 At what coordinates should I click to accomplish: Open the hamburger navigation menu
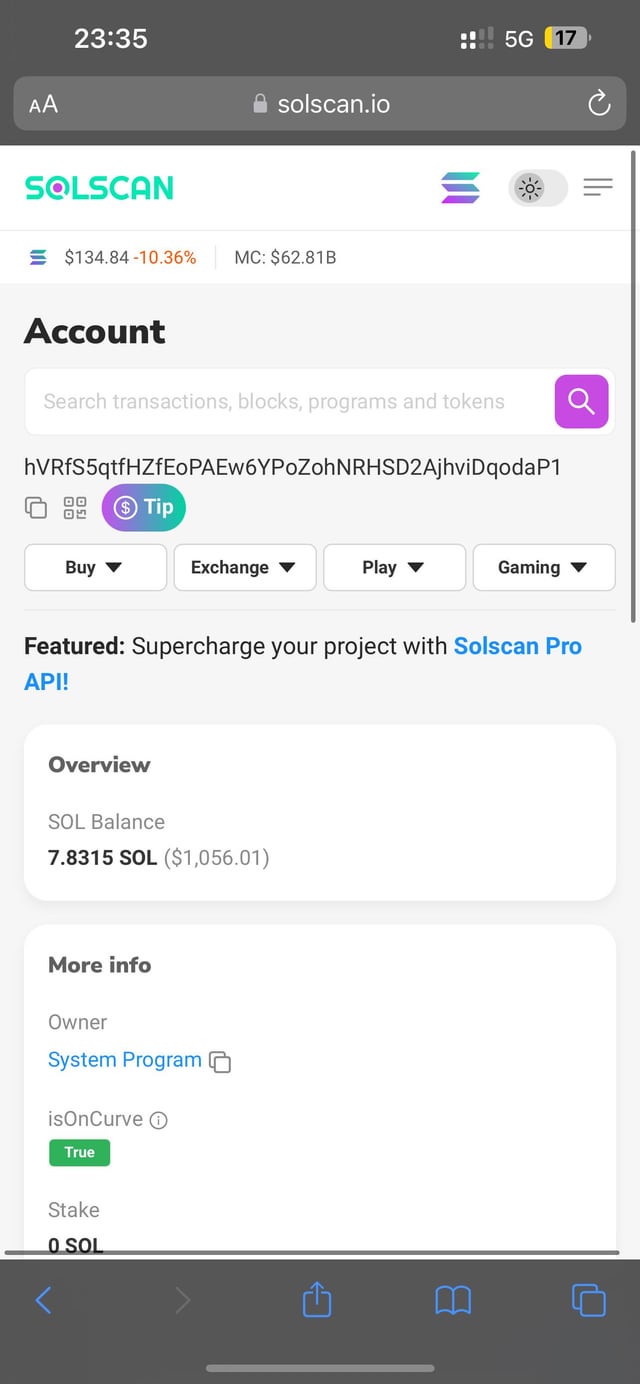[x=598, y=187]
